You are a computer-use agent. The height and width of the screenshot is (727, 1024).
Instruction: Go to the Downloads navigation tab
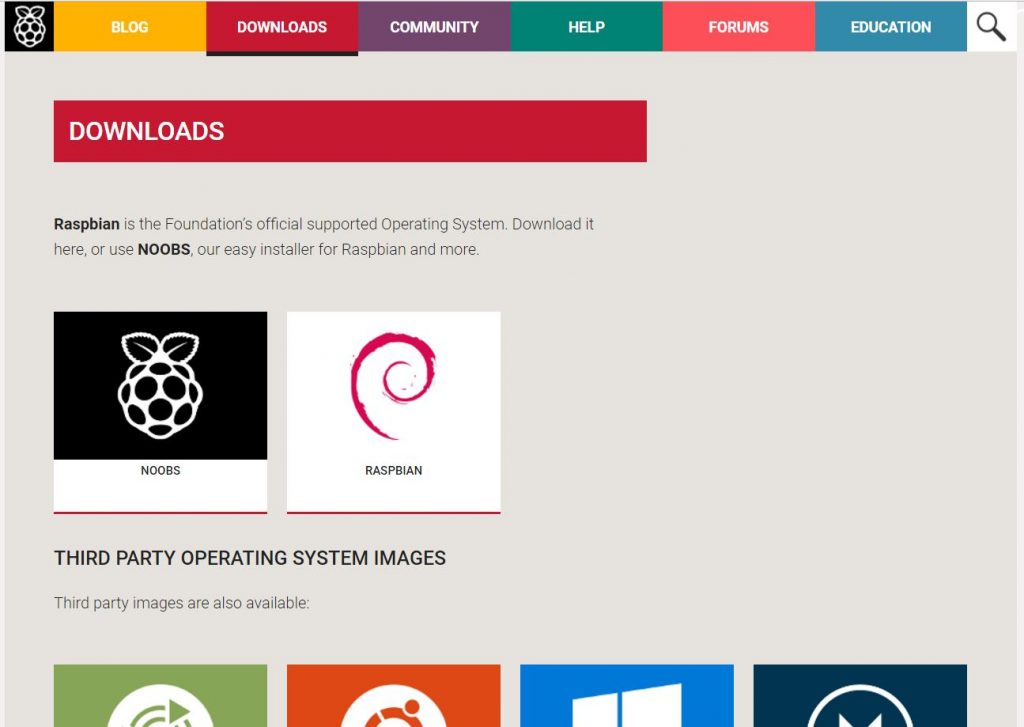[282, 27]
